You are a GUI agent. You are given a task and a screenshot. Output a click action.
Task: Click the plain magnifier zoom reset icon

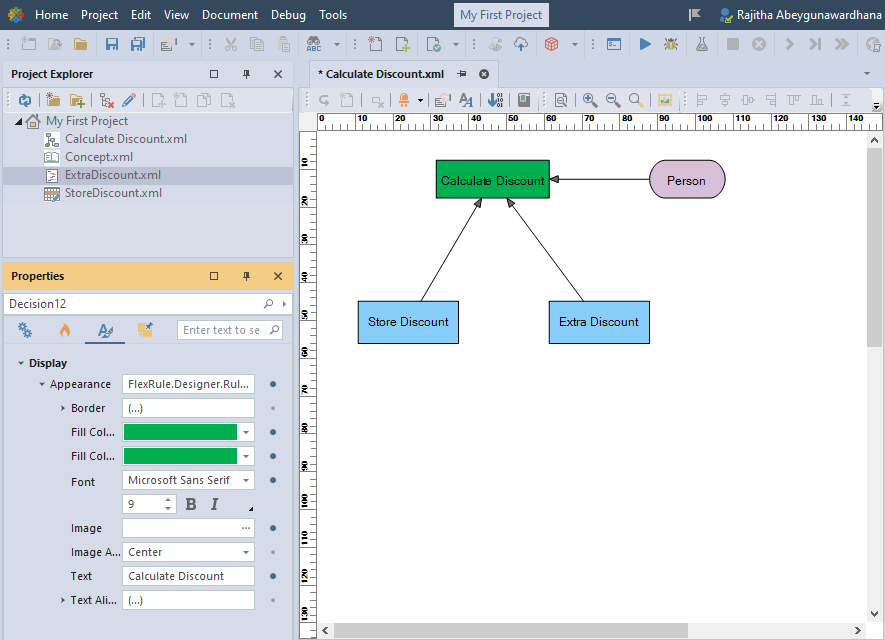point(636,100)
